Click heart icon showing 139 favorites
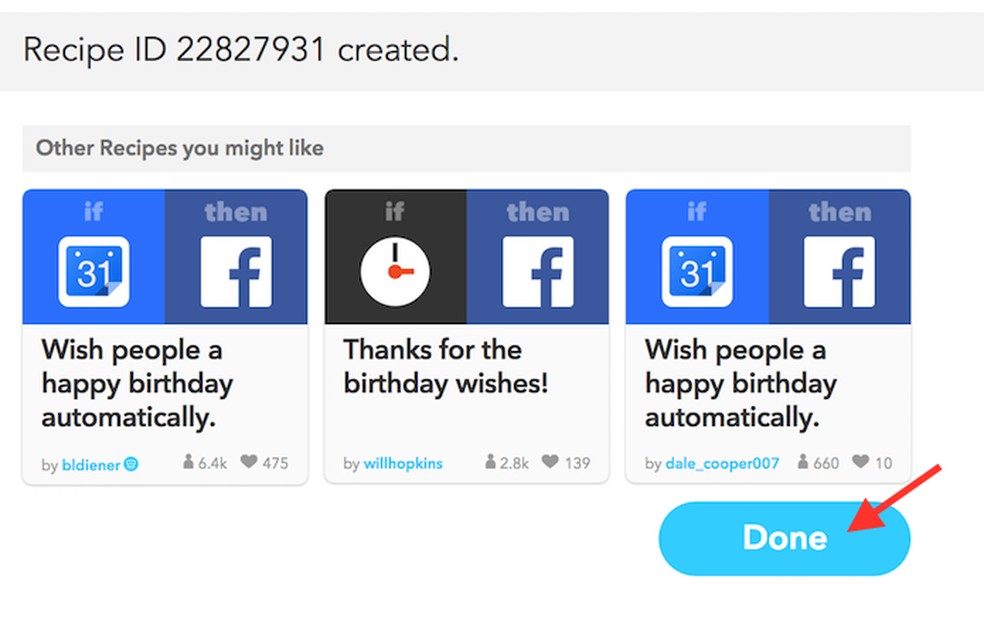This screenshot has height=637, width=984. click(x=550, y=463)
